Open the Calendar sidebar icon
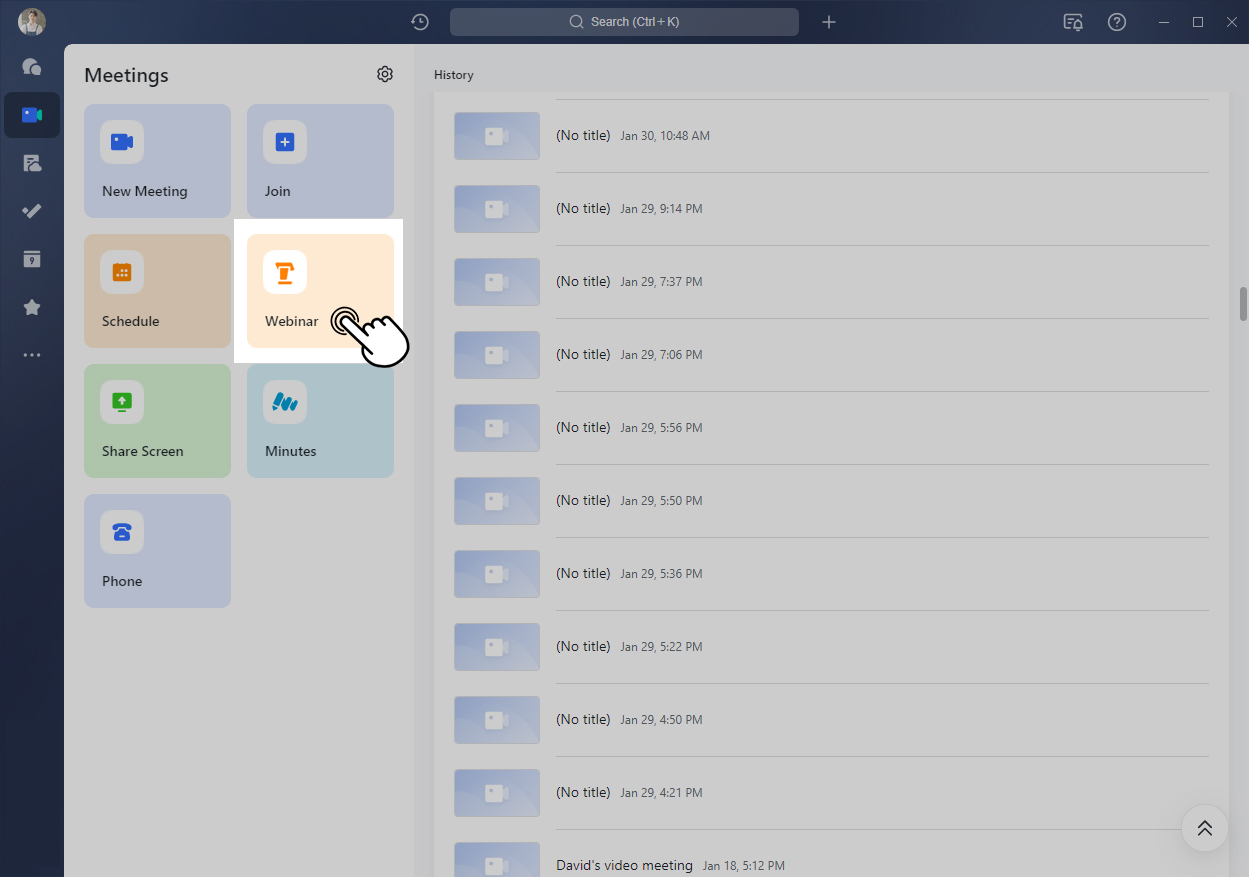1249x877 pixels. [x=32, y=259]
